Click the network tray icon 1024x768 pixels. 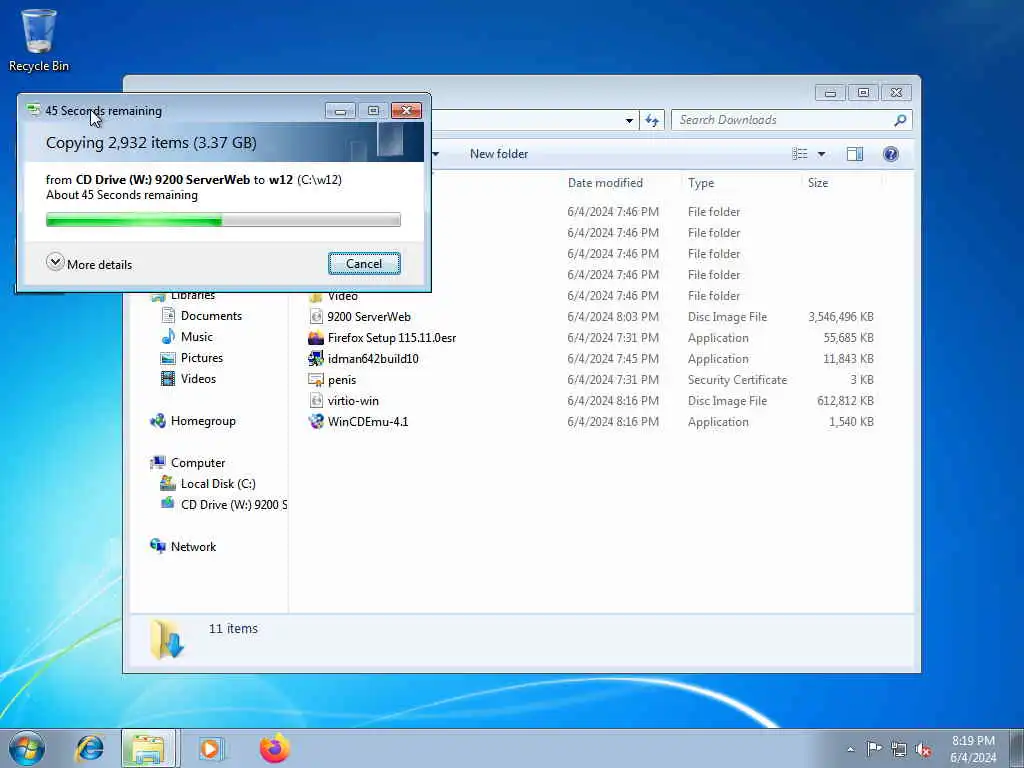[x=899, y=749]
